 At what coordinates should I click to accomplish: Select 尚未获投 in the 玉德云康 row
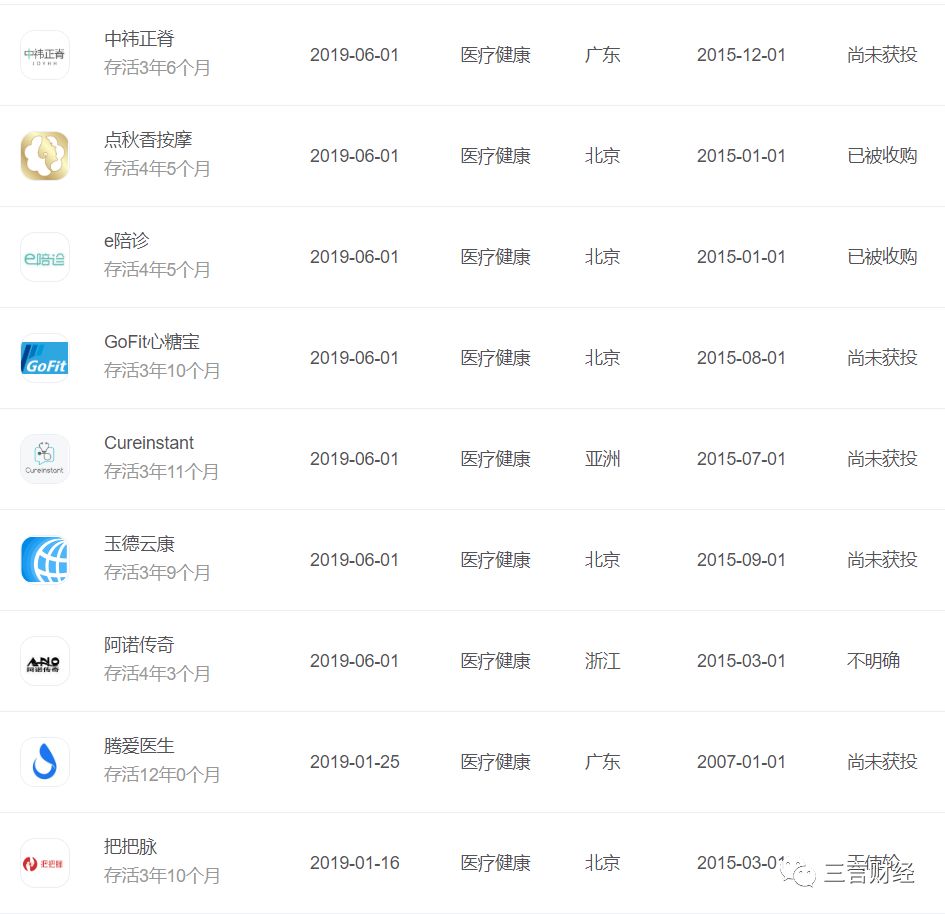[882, 560]
